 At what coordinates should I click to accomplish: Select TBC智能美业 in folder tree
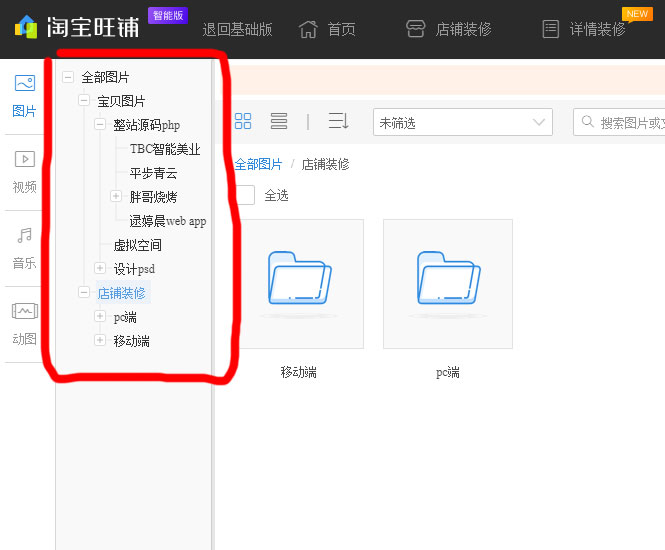[165, 149]
